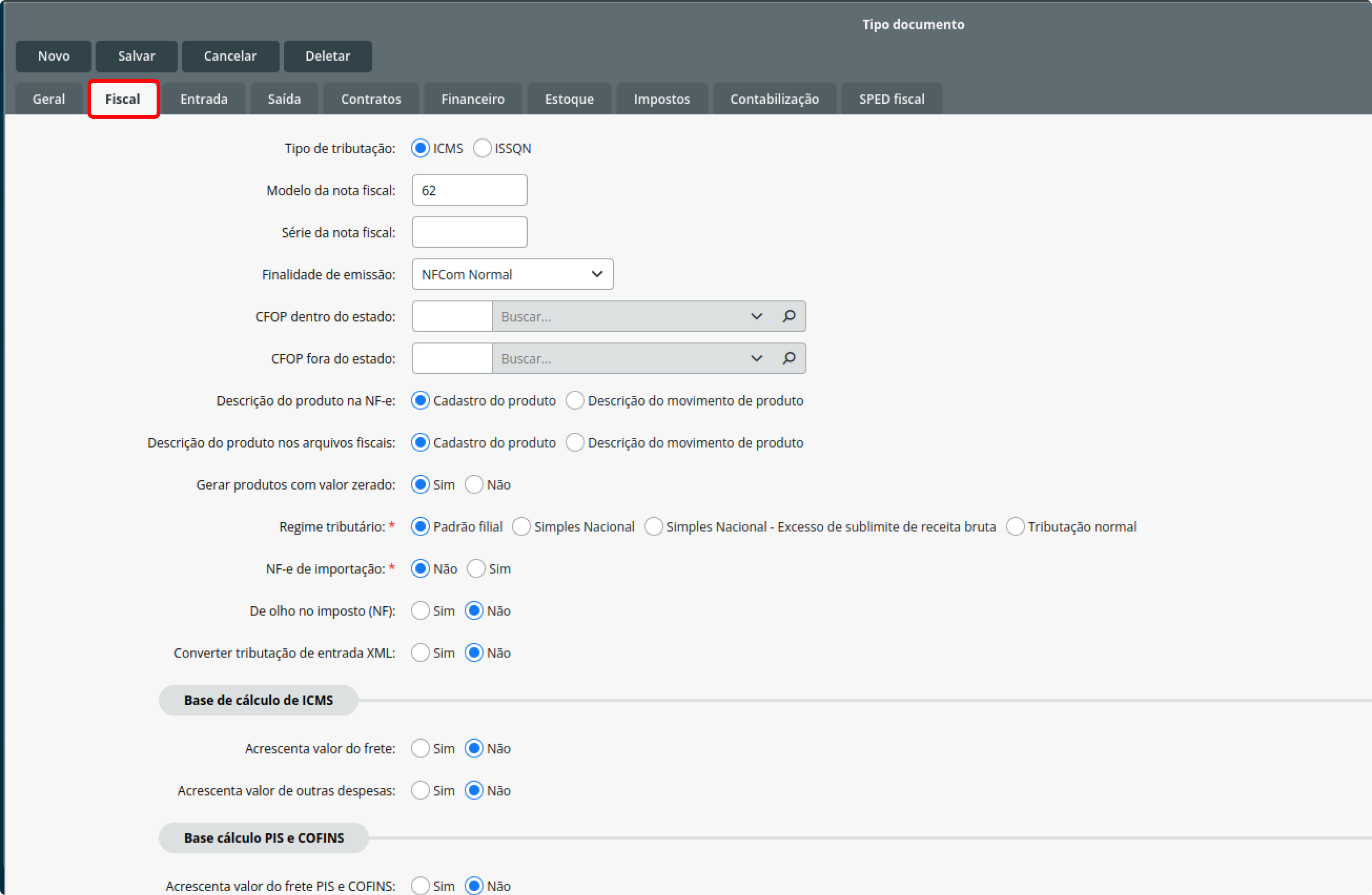Switch to the Entrada tab
This screenshot has height=895, width=1372.
[x=204, y=99]
